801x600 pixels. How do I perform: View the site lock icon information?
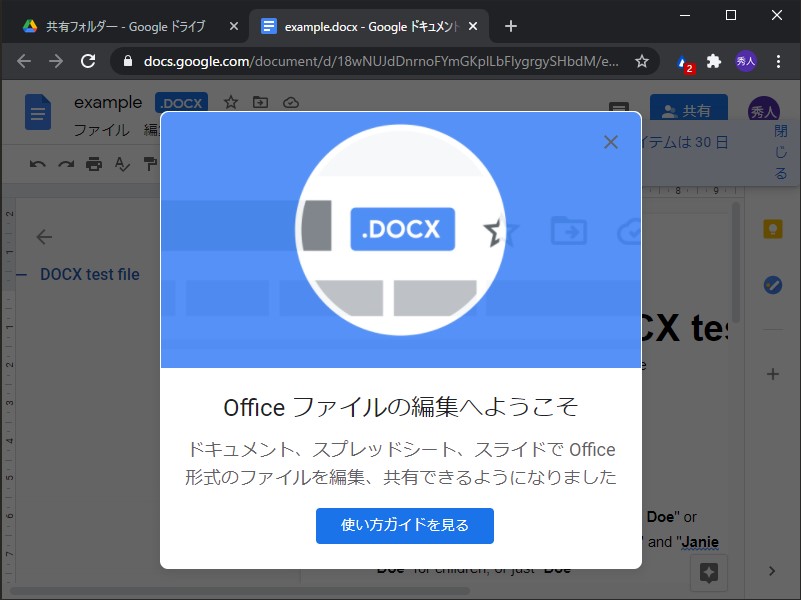pyautogui.click(x=128, y=61)
